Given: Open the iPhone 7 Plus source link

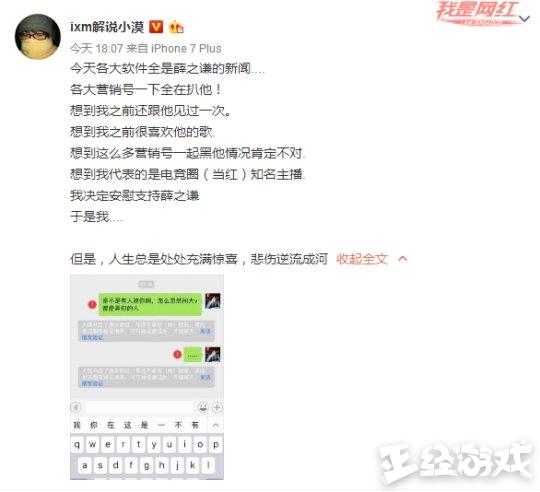Looking at the screenshot, I should tap(186, 49).
